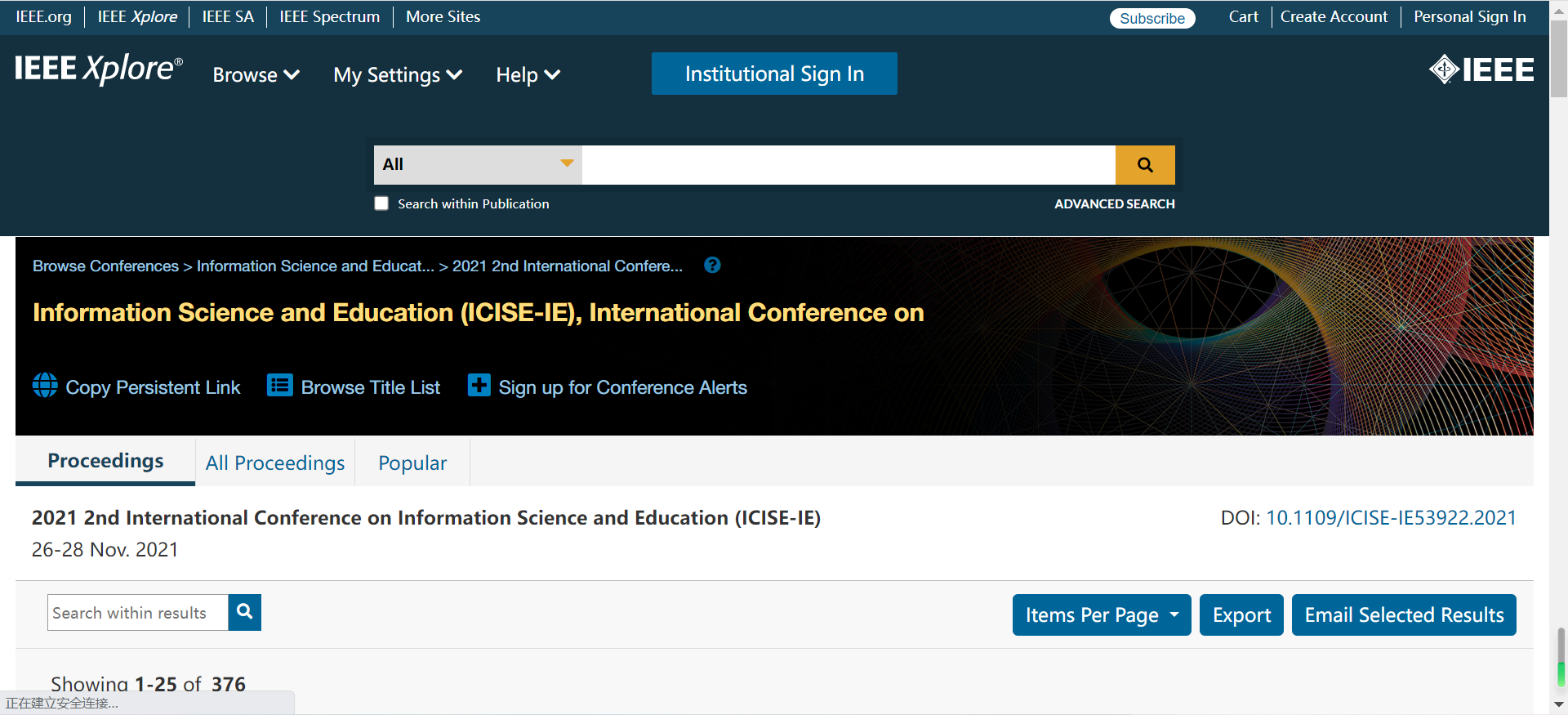This screenshot has height=715, width=1568.
Task: Click the IEEE diamond logo at top right
Action: [1481, 69]
